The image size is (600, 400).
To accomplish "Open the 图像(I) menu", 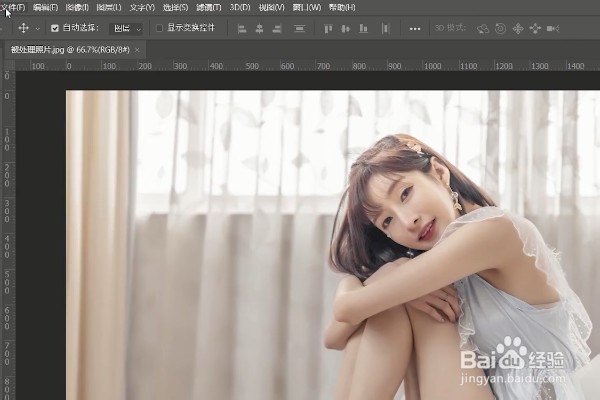I will (x=77, y=7).
